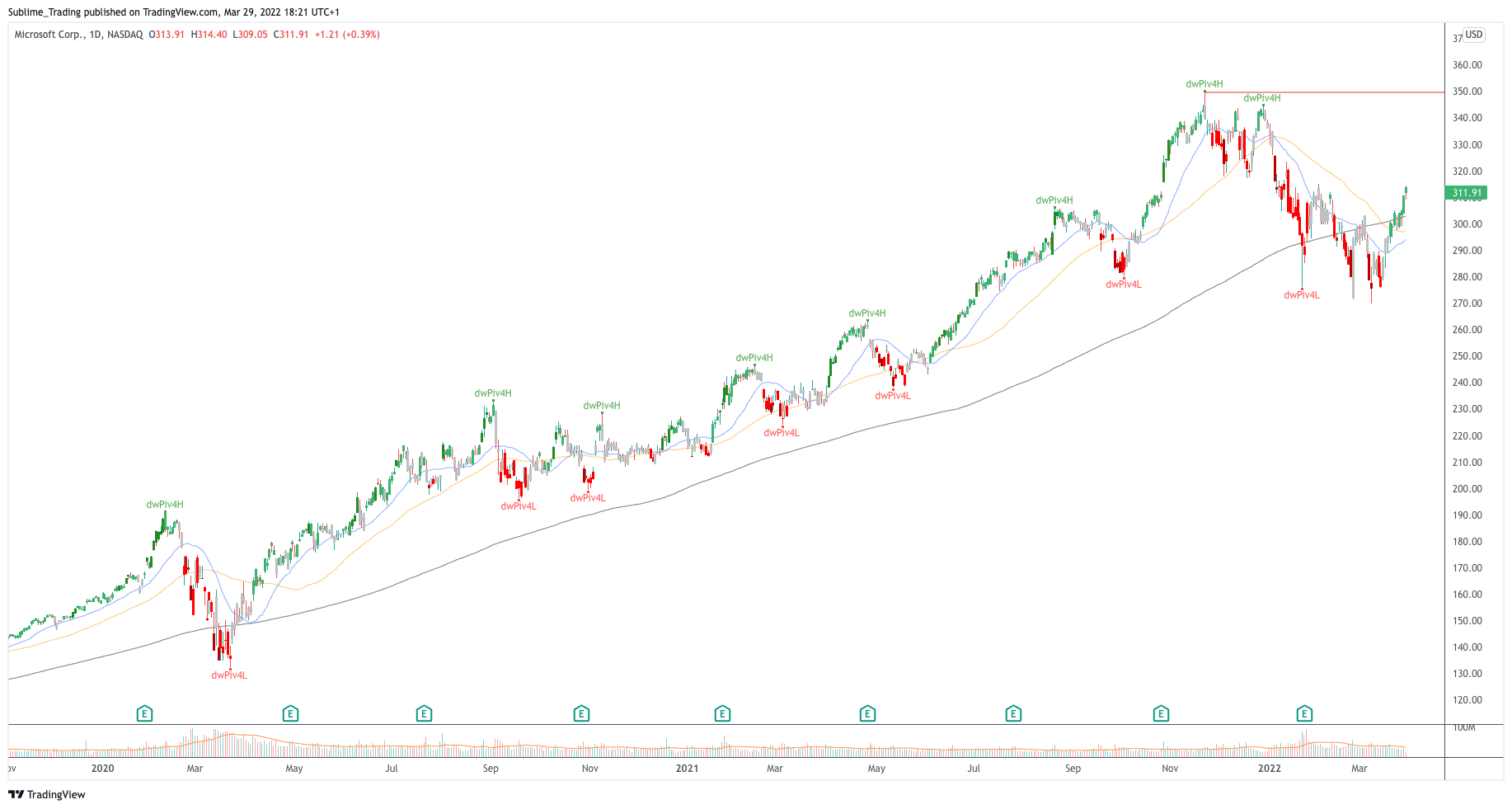Click the low value L309.05
Screen dimensions: 1512x809
pyautogui.click(x=250, y=35)
